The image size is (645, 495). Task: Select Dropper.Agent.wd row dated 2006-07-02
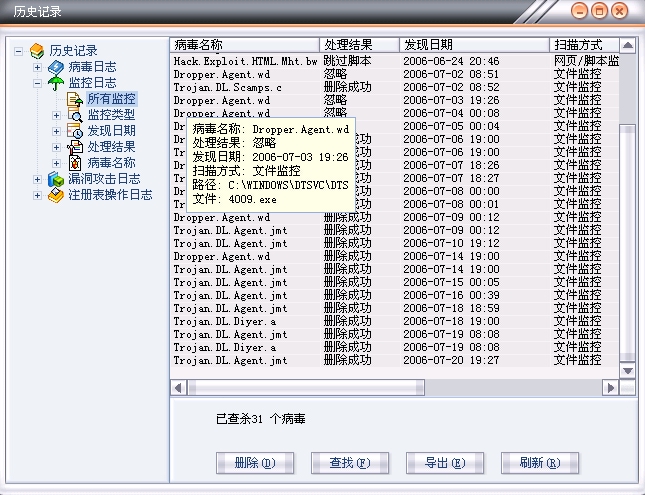394,74
